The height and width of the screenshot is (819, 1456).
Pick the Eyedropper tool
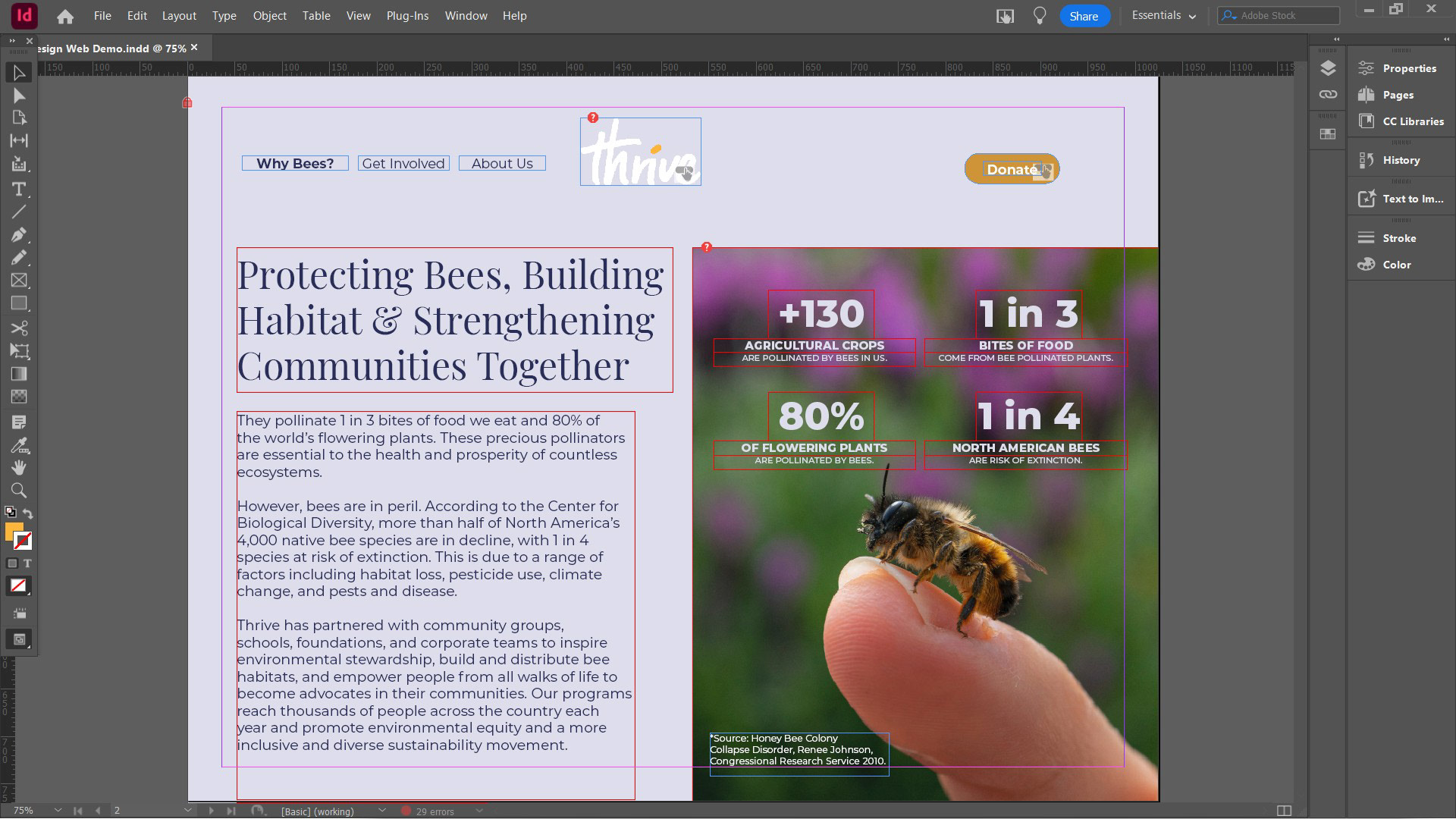19,445
